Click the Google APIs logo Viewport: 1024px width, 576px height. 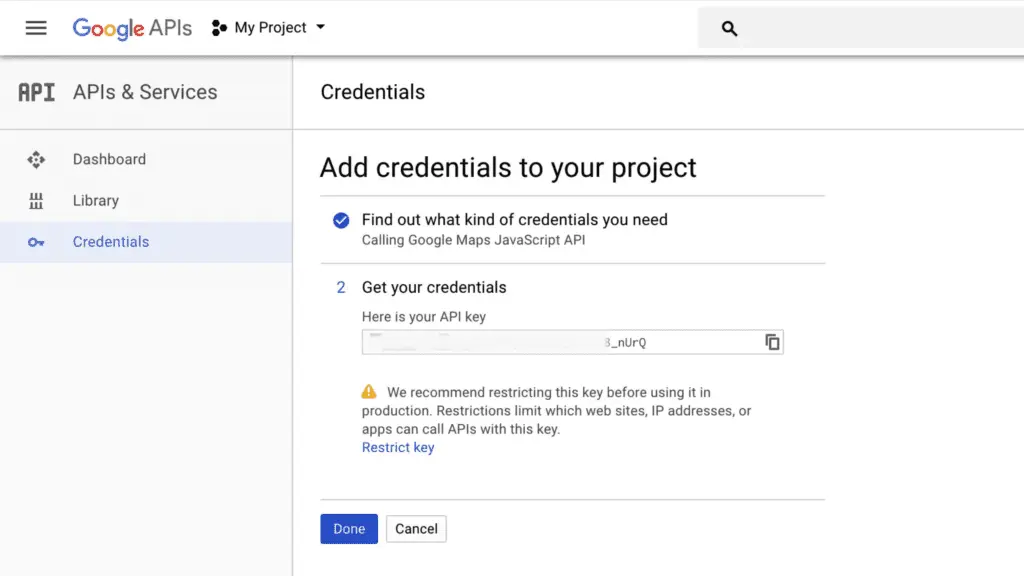pos(132,28)
